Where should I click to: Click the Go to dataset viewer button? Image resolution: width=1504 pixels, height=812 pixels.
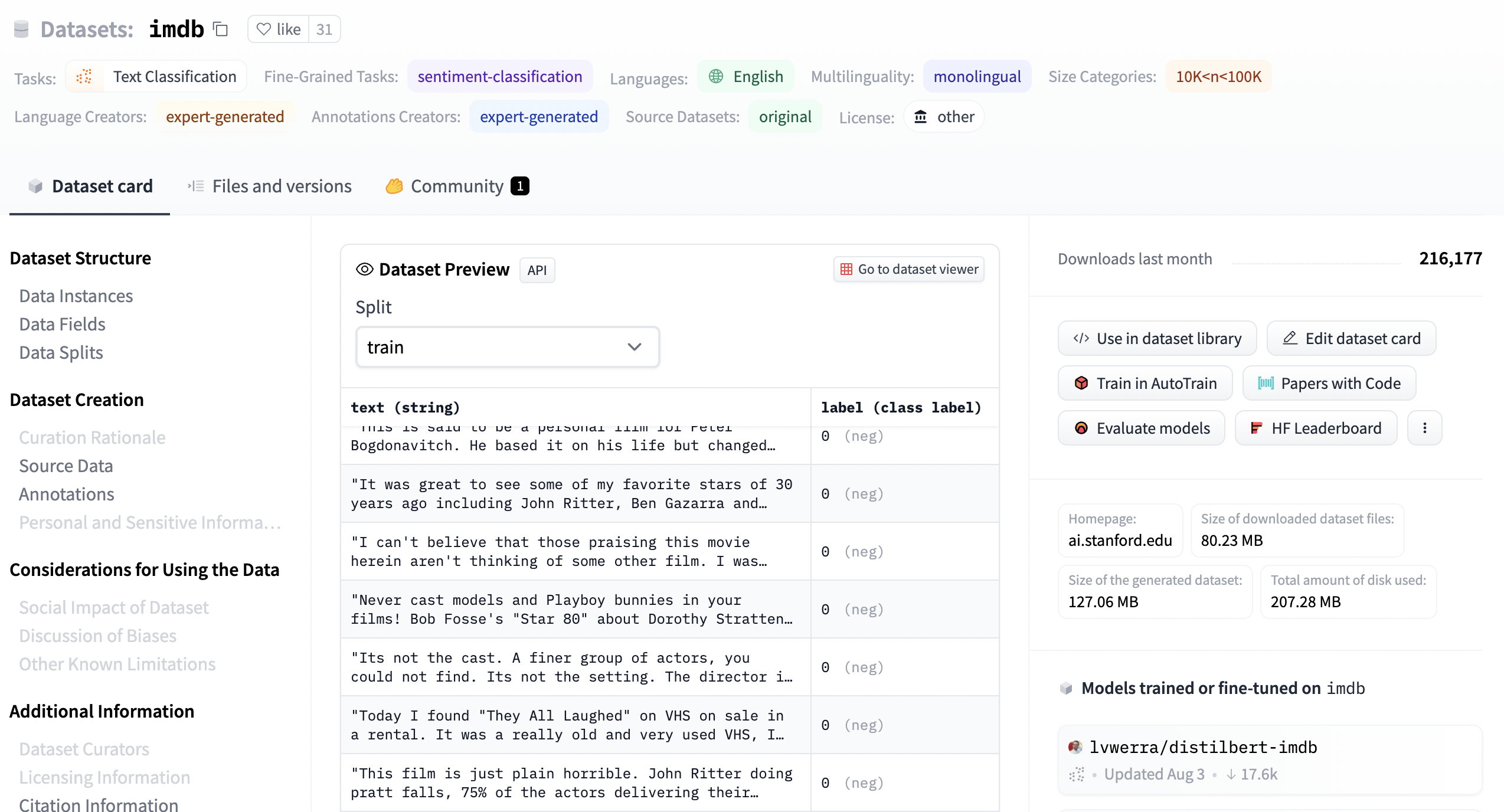click(x=909, y=269)
